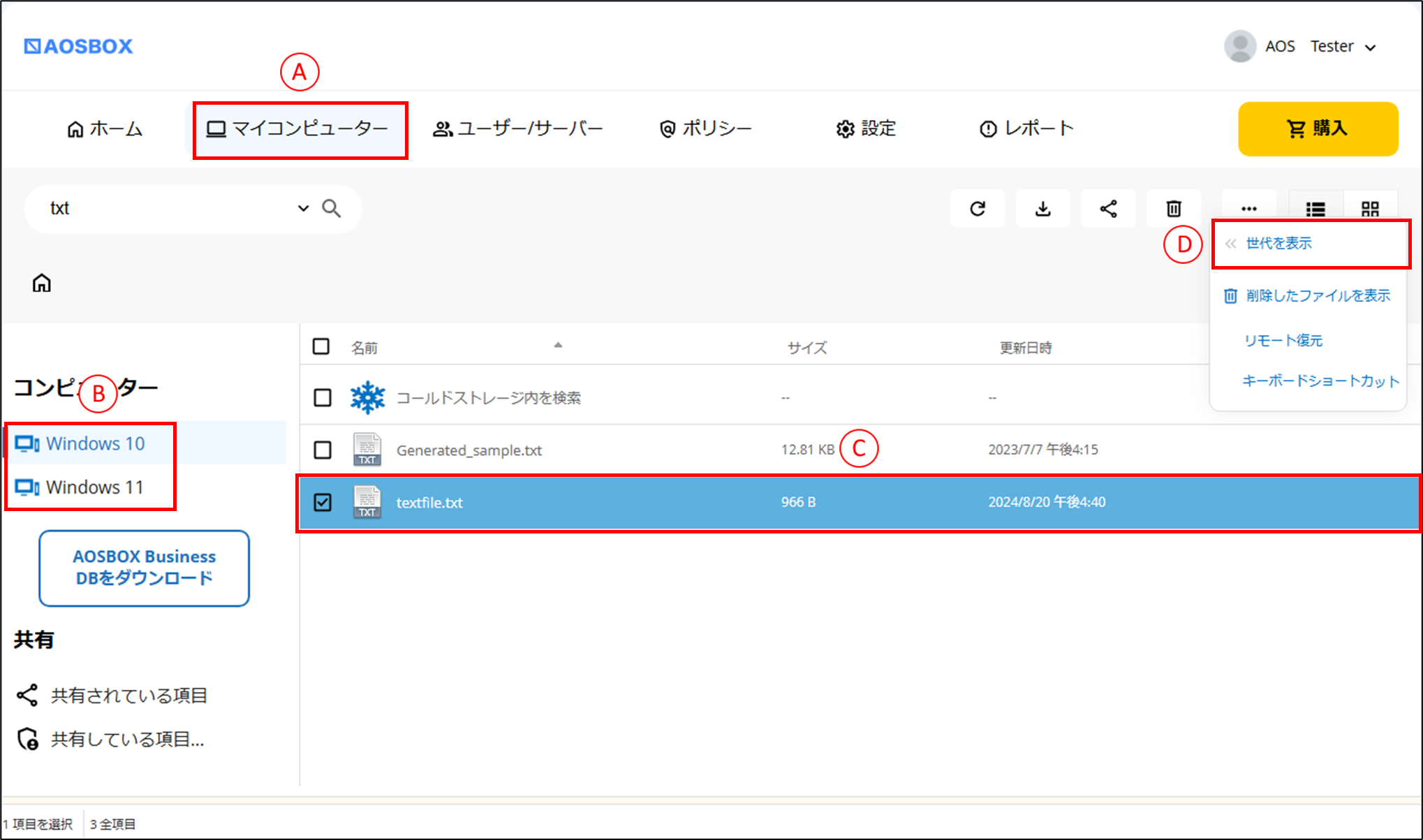The image size is (1423, 840).
Task: Click the download icon in toolbar
Action: (1043, 209)
